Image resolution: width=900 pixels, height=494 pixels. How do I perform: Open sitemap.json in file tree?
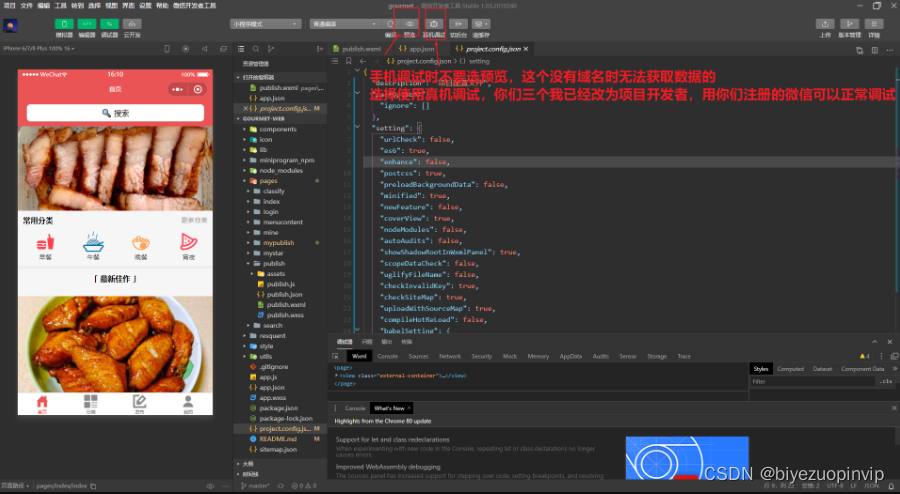pos(280,449)
